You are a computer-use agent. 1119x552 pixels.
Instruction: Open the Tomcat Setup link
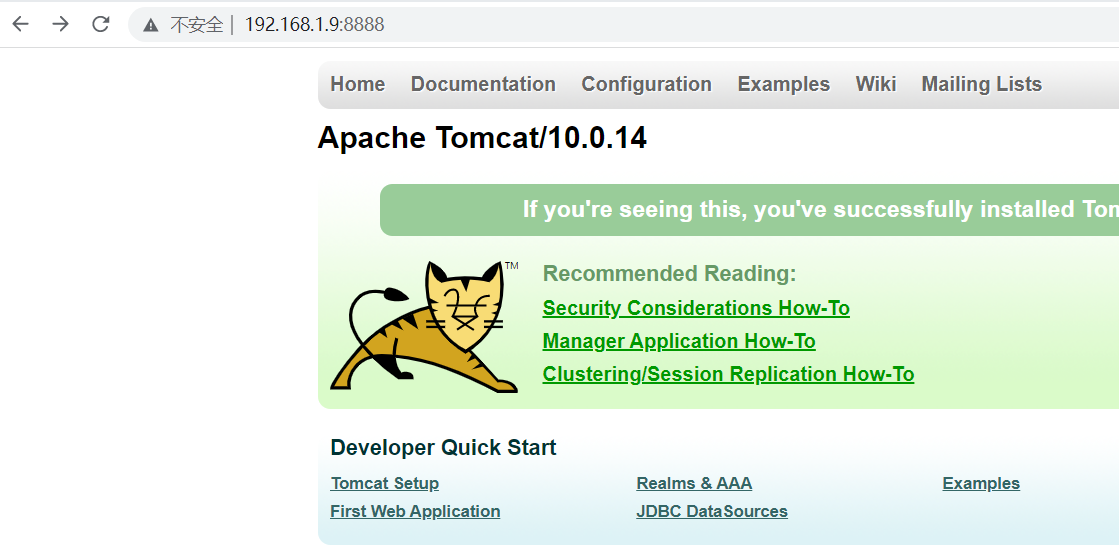coord(385,483)
